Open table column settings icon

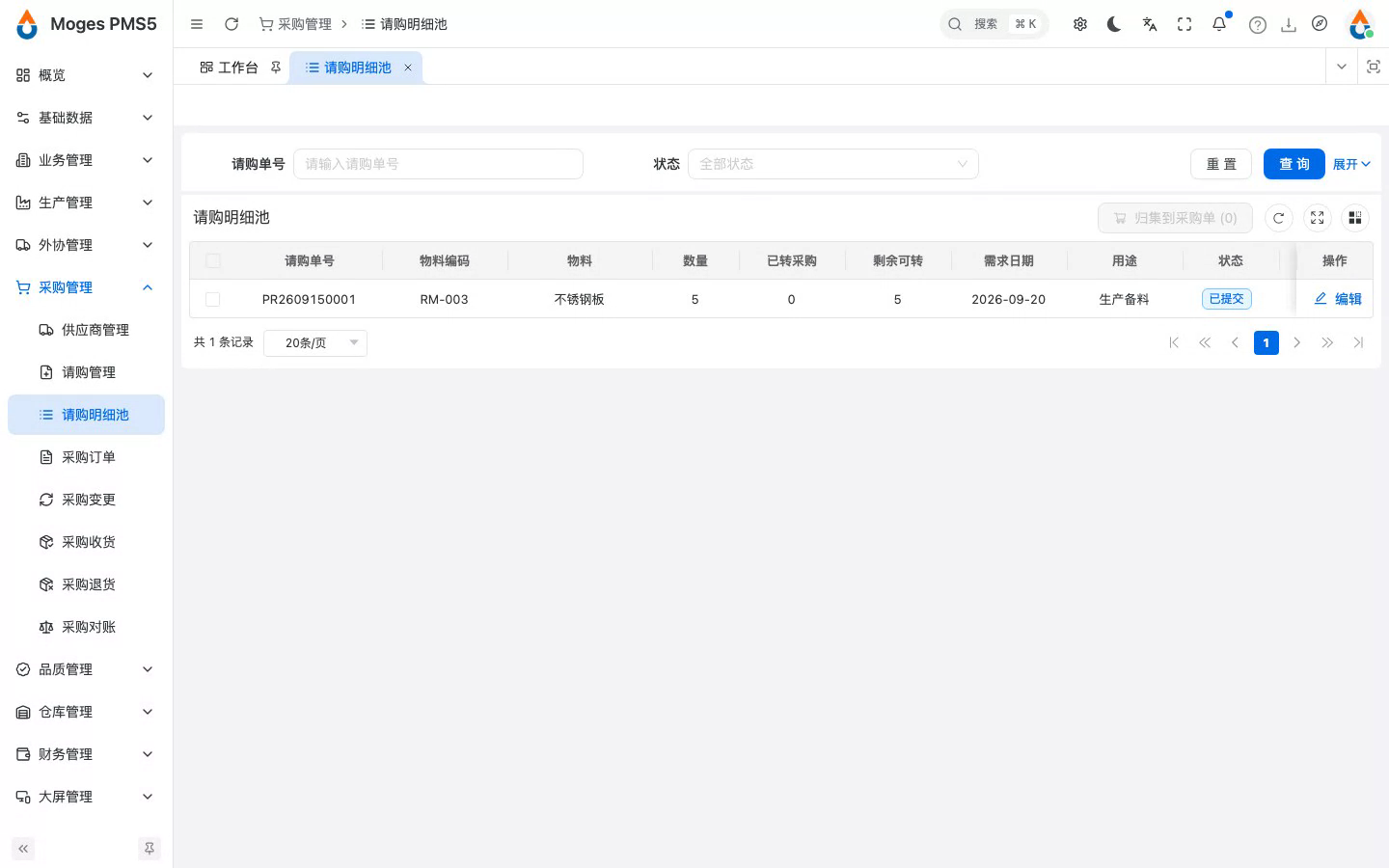(x=1355, y=218)
